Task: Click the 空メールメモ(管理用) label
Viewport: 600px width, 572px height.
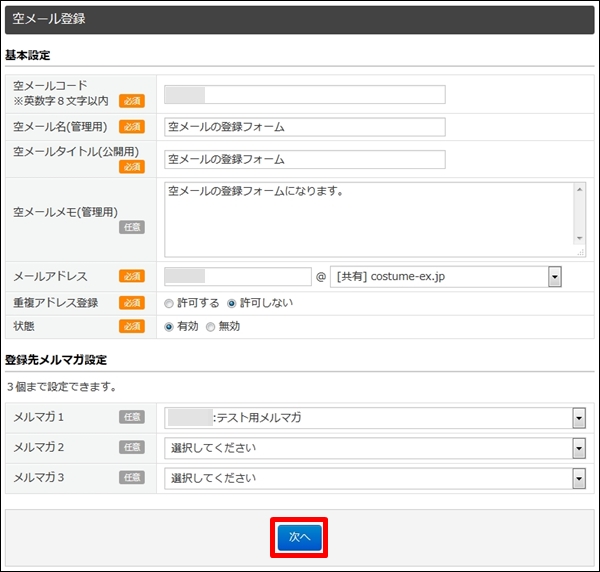Action: (65, 212)
